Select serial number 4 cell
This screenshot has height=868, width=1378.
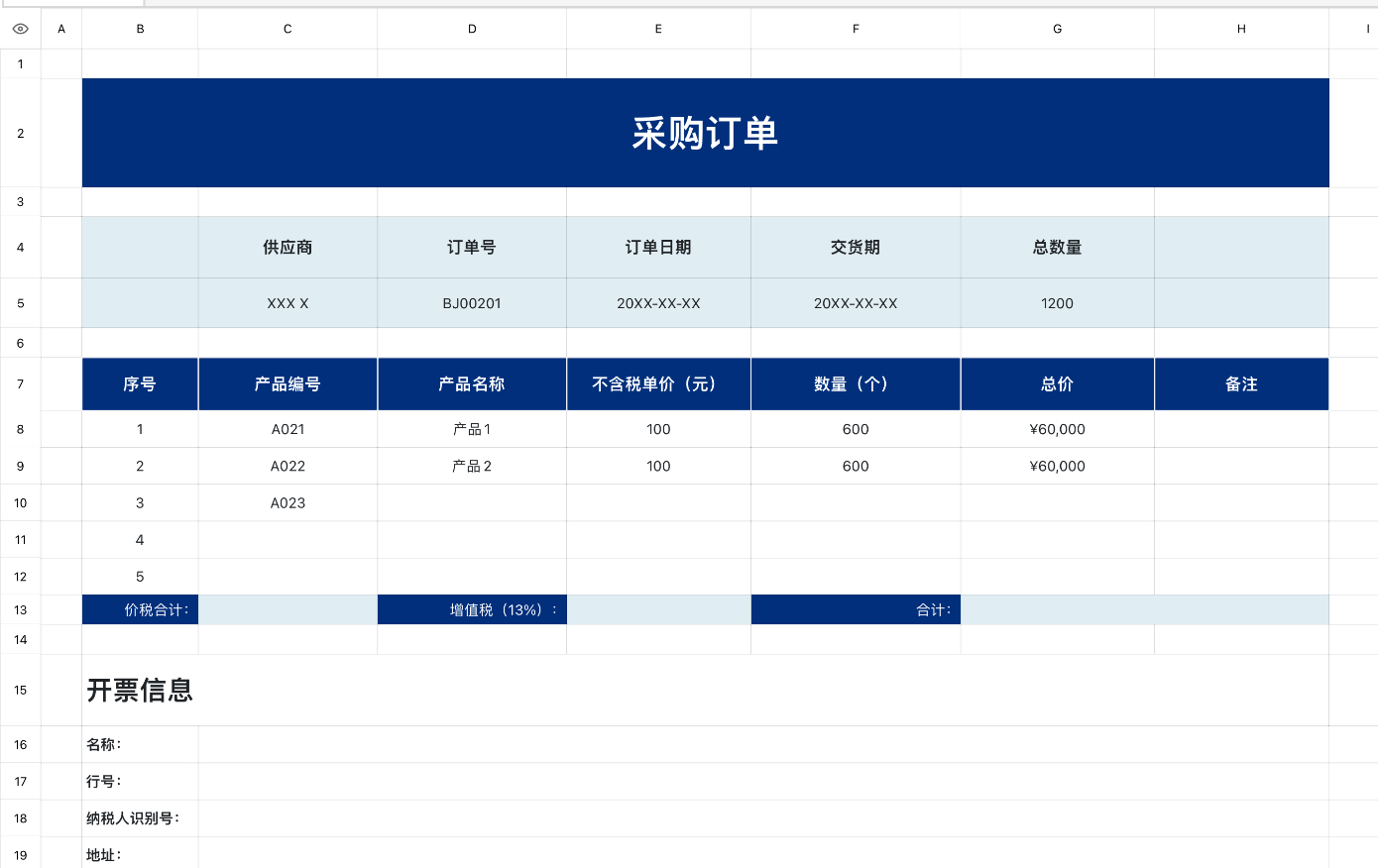(x=140, y=540)
